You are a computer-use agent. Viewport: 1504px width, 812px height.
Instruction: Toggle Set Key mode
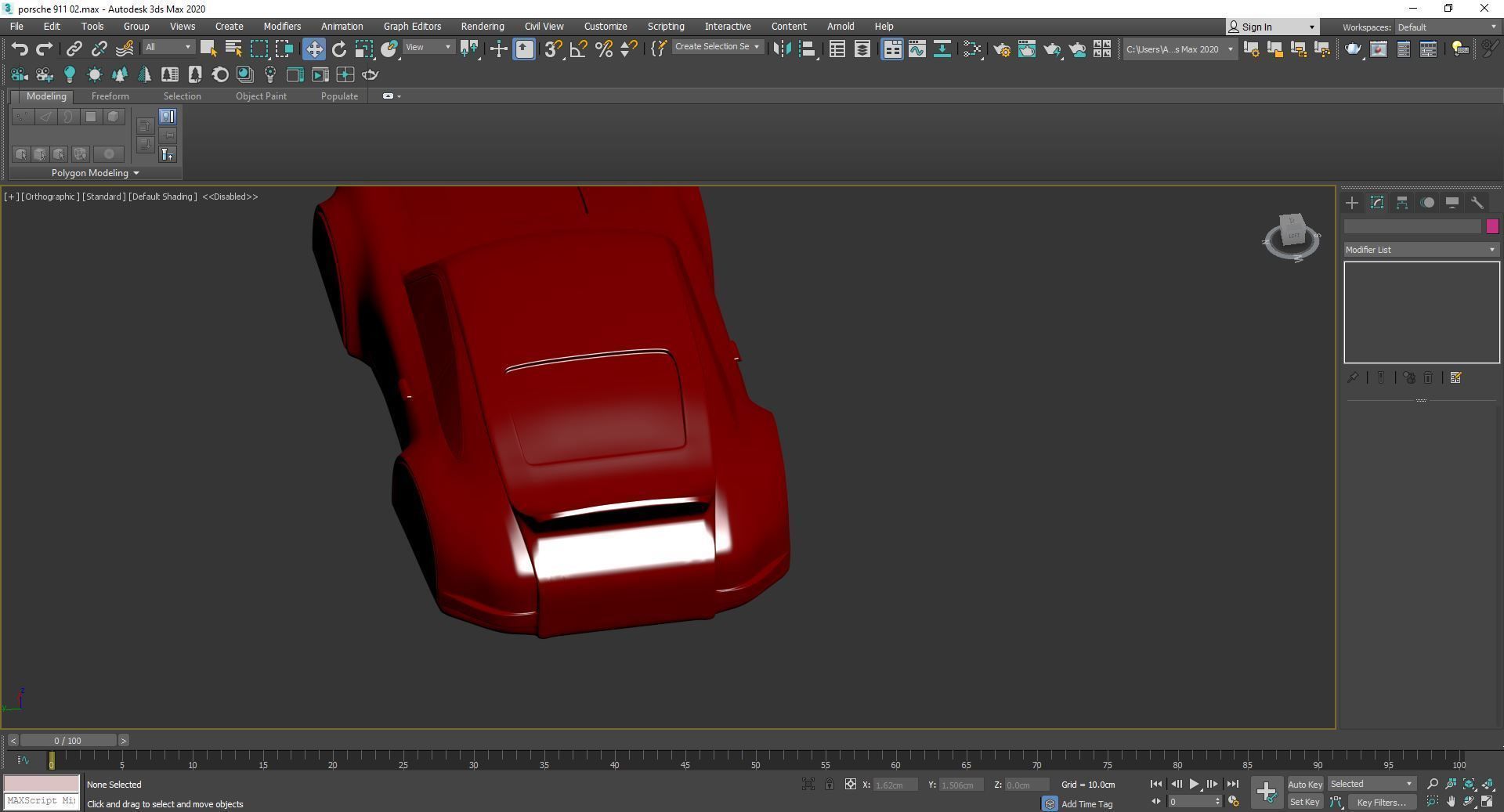click(1305, 802)
